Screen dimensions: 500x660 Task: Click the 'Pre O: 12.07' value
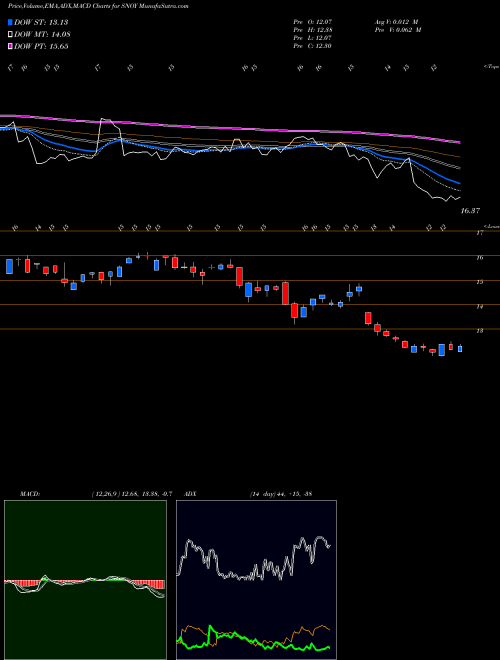pos(313,22)
